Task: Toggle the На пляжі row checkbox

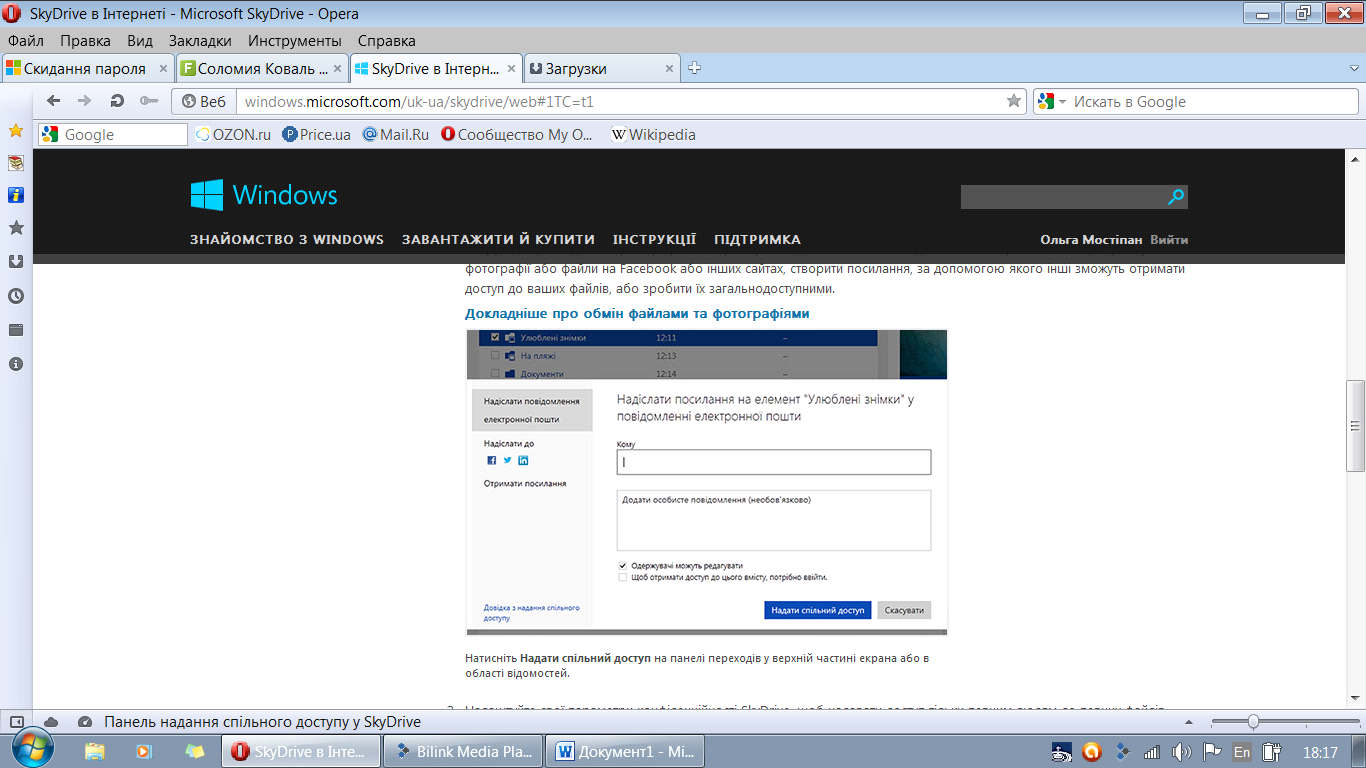Action: coord(494,355)
